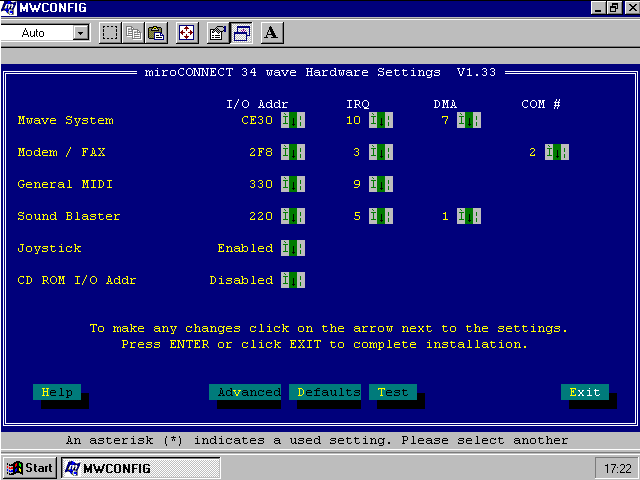Change General MIDI I/O address 330 arrow
This screenshot has height=480, width=640.
point(293,184)
